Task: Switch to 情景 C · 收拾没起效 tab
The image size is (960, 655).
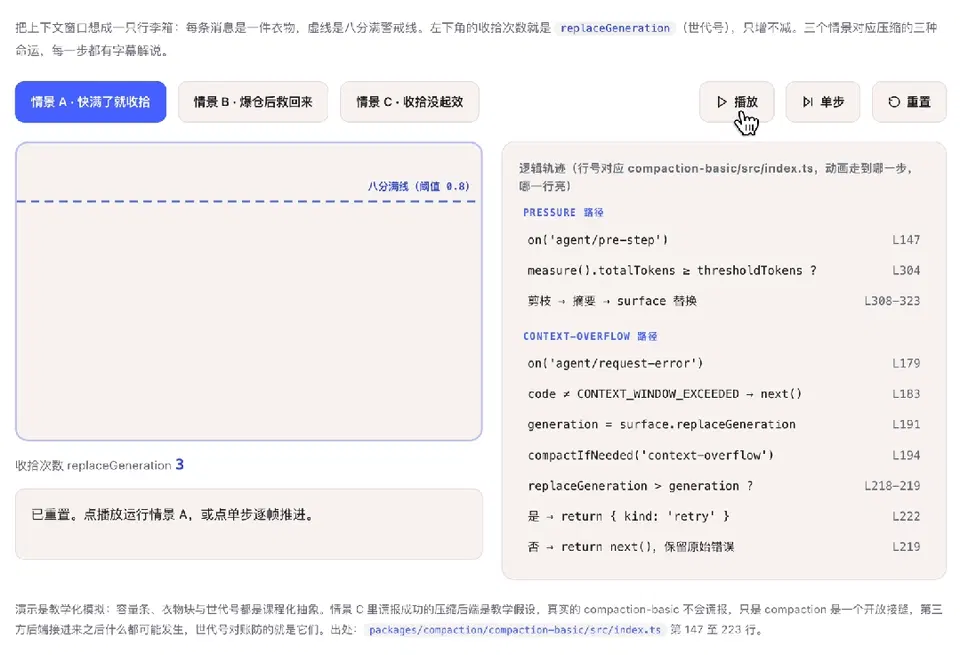Action: [x=410, y=102]
